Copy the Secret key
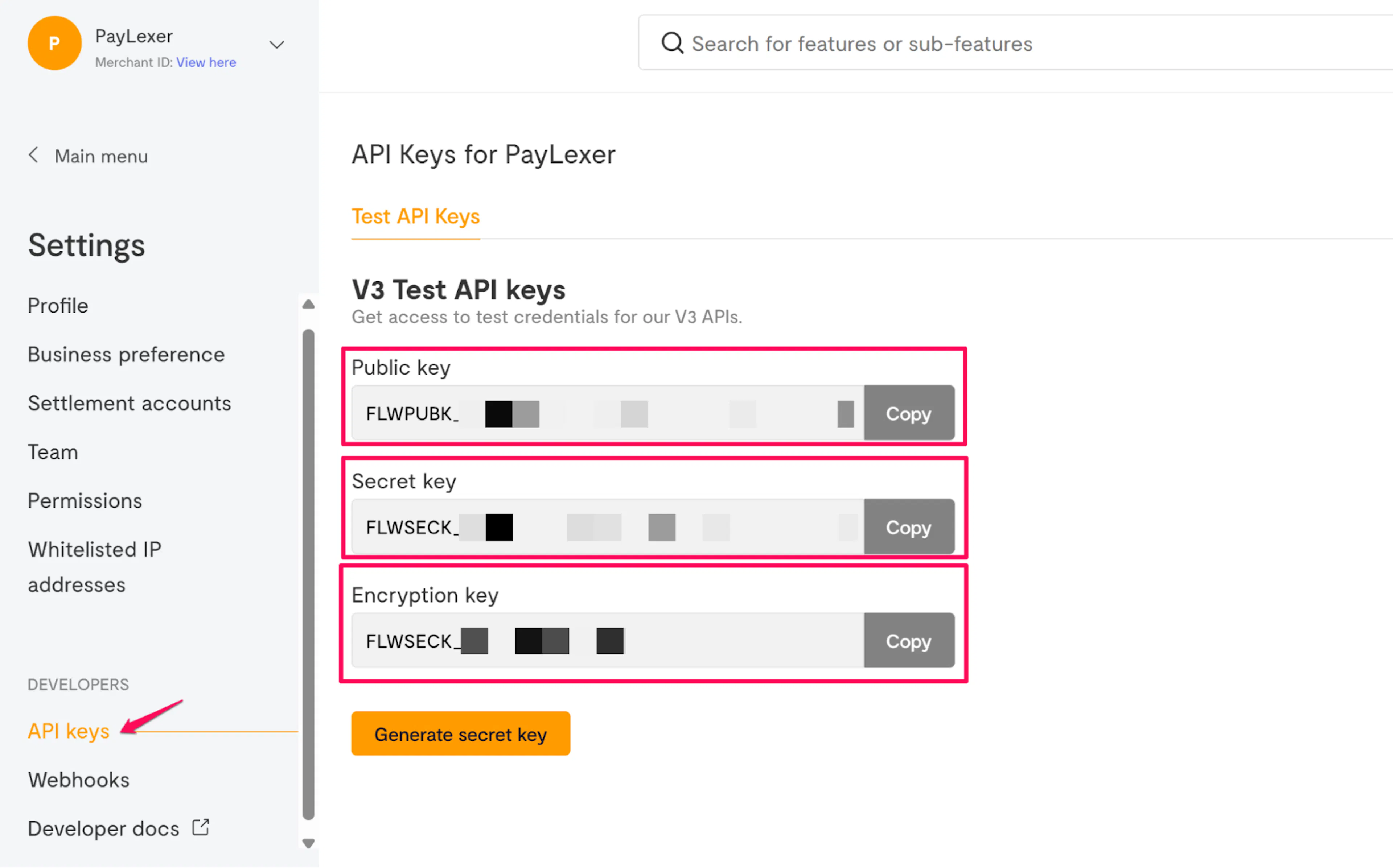Viewport: 1393px width, 868px height. tap(908, 527)
